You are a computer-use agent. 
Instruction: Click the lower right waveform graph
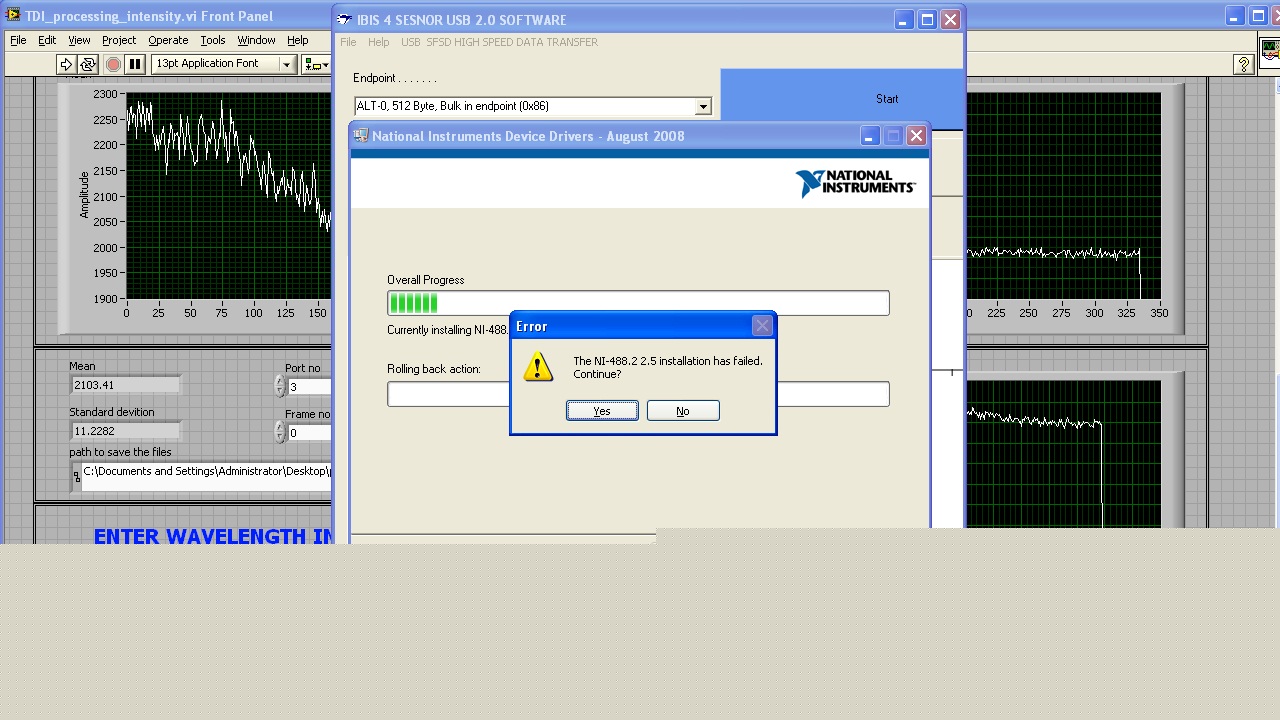[1064, 454]
